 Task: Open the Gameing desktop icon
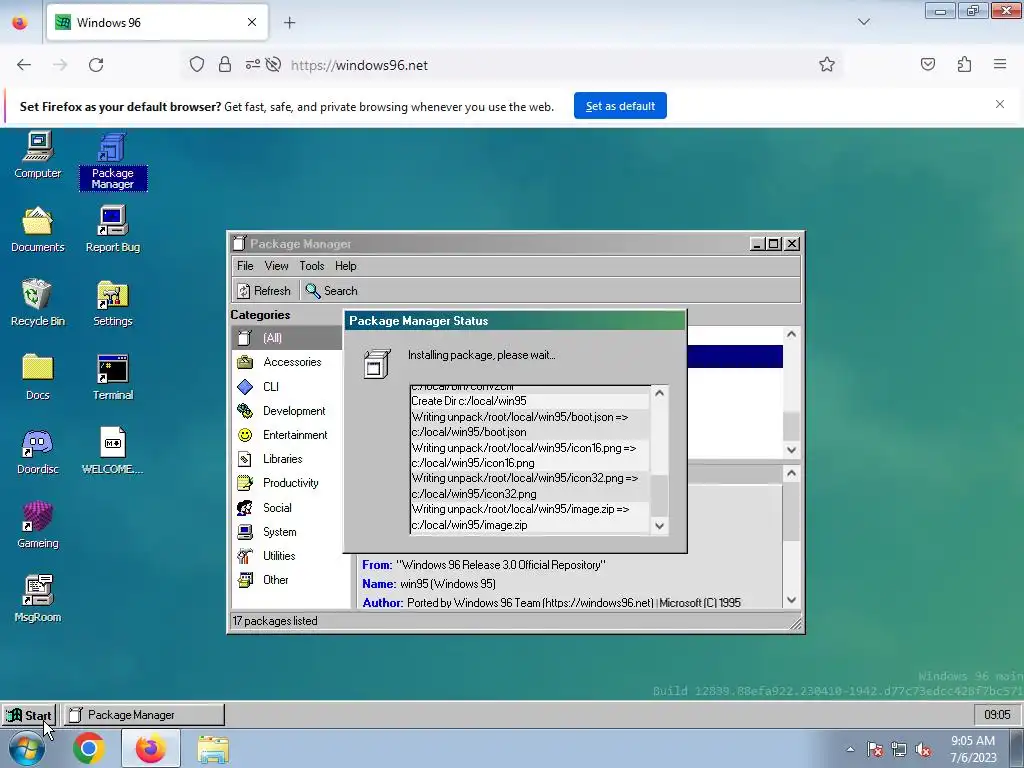point(38,524)
